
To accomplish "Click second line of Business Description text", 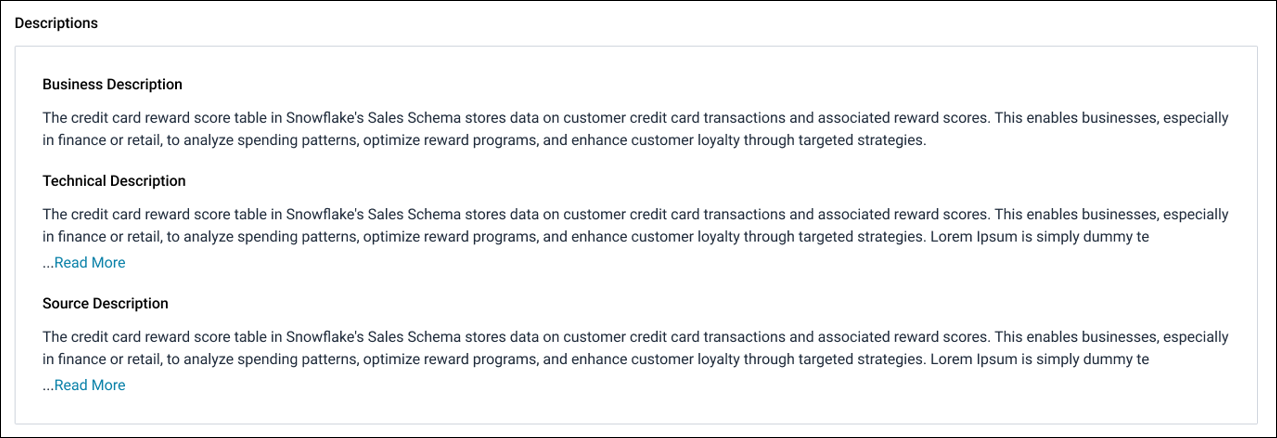I will click(x=485, y=141).
